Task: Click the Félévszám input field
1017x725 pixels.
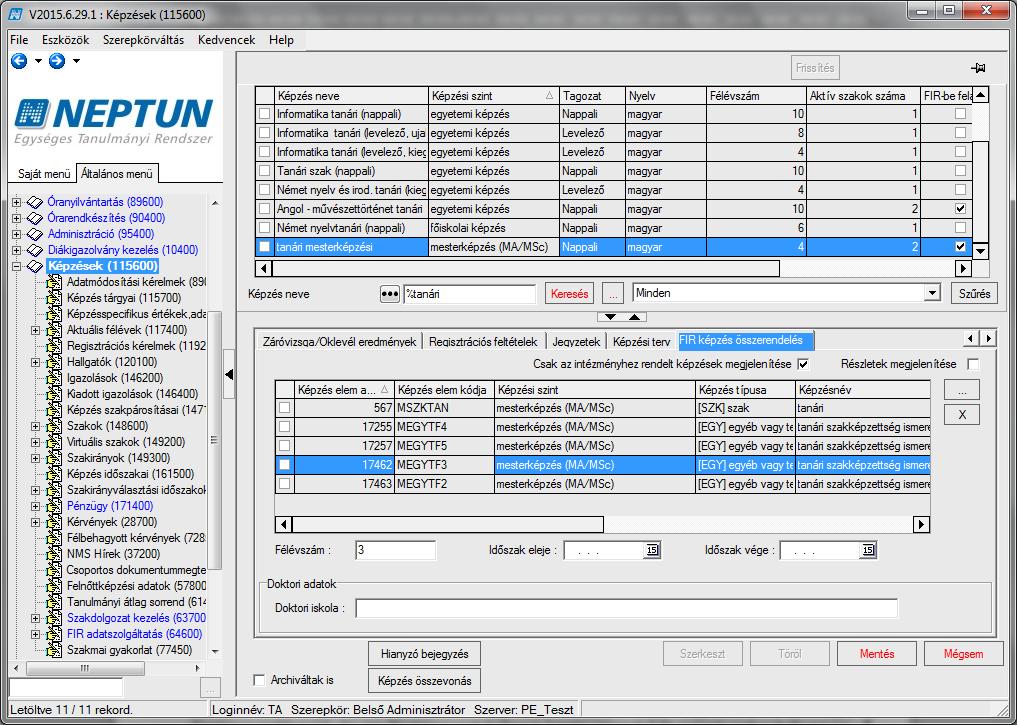Action: [x=396, y=550]
